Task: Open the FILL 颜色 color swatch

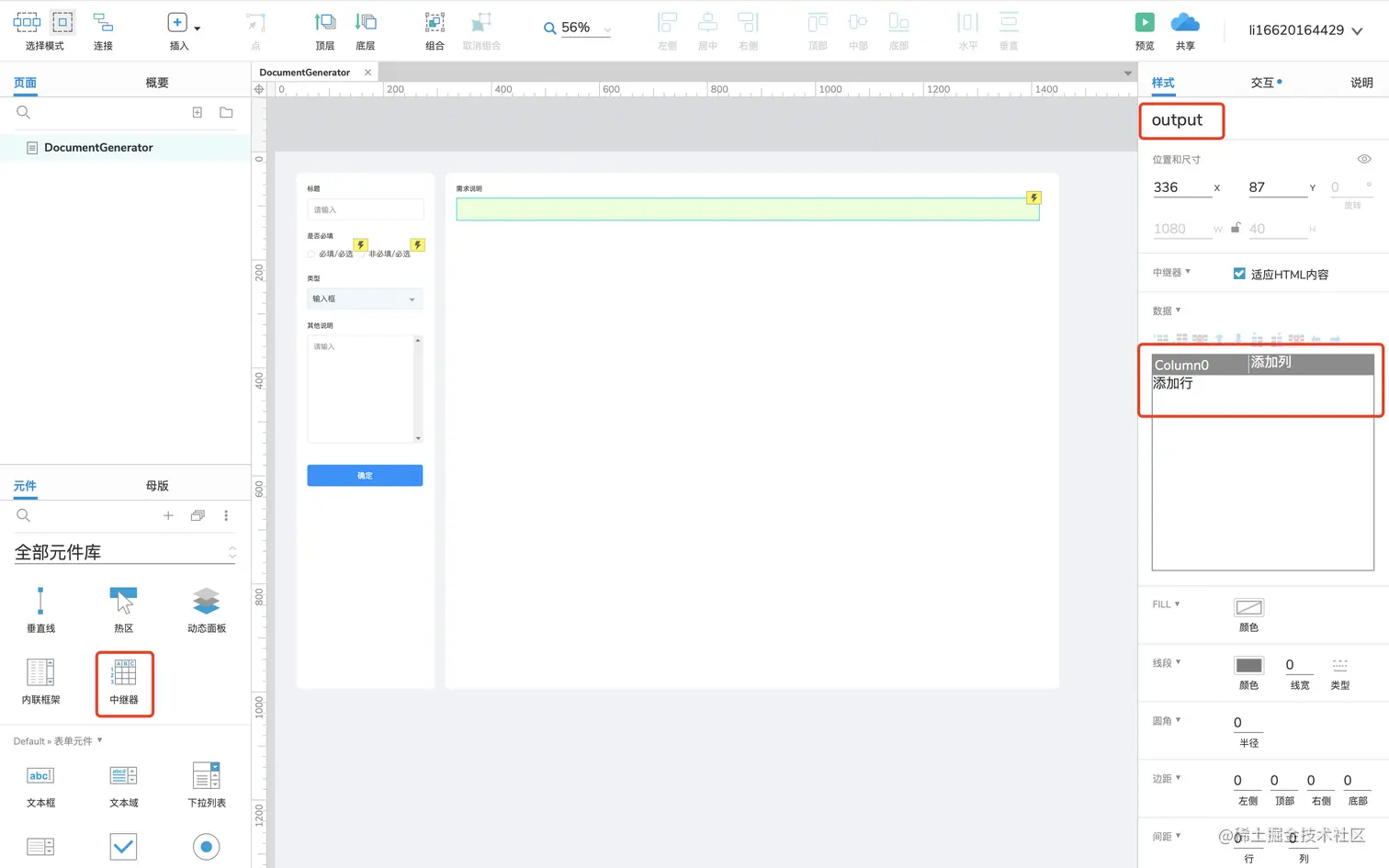Action: click(x=1248, y=607)
